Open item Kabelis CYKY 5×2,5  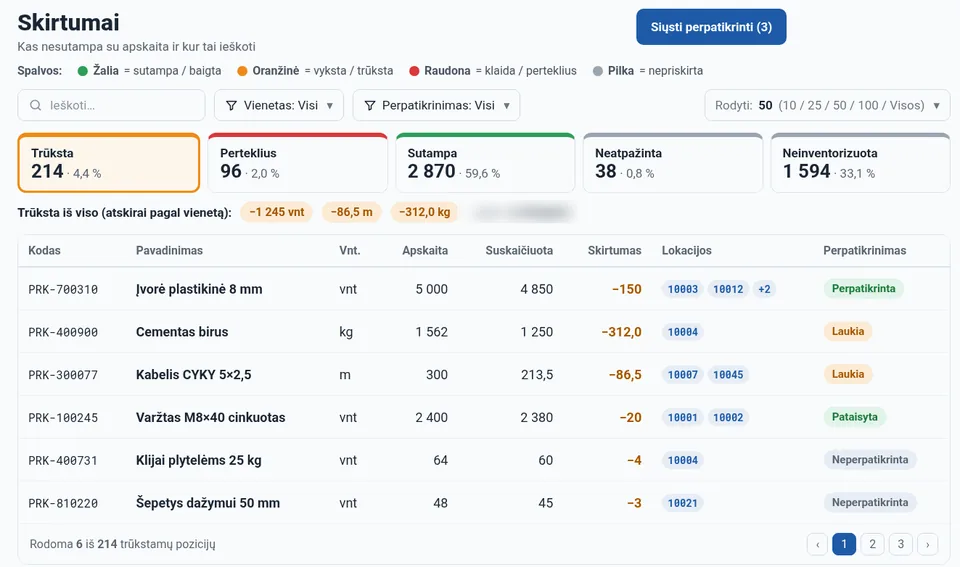tap(193, 375)
